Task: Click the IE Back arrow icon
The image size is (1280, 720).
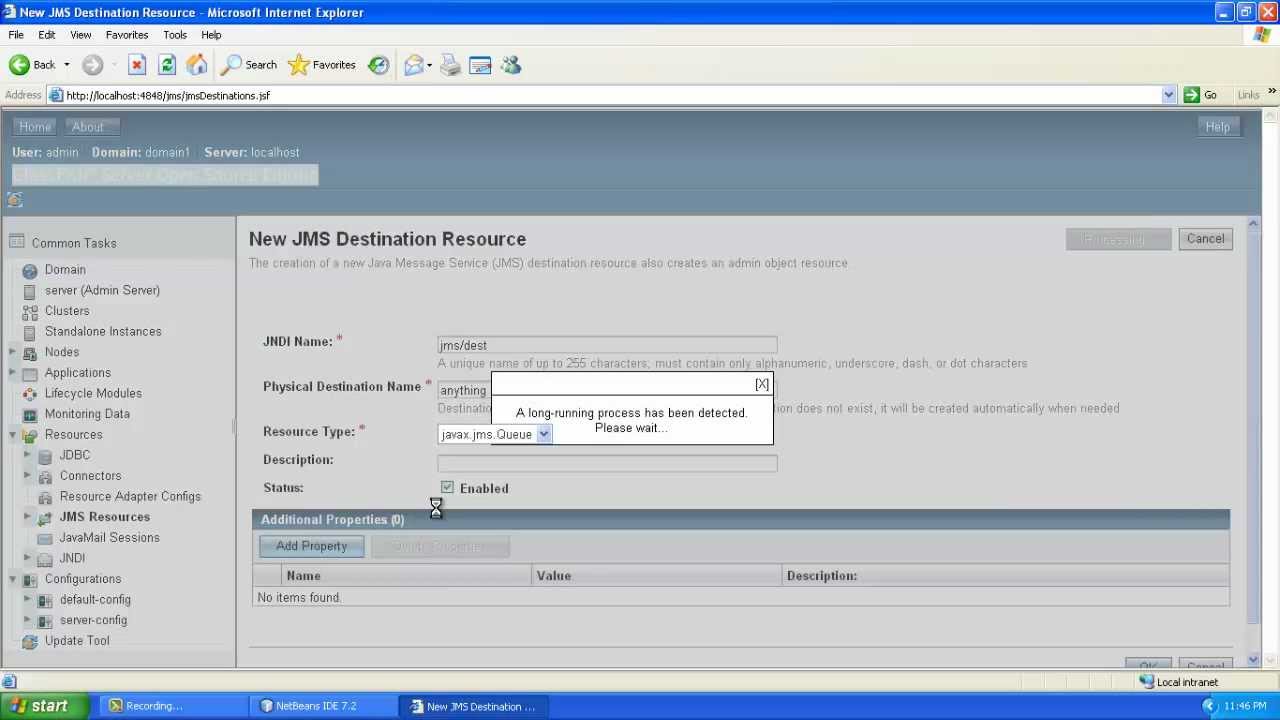Action: coord(19,65)
